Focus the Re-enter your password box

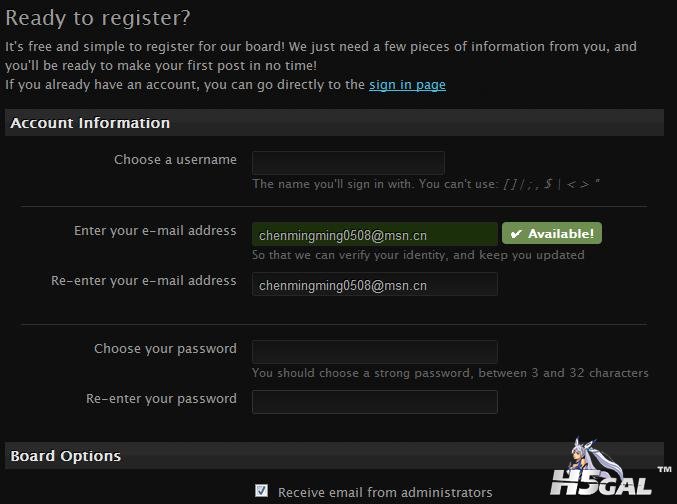(x=375, y=402)
